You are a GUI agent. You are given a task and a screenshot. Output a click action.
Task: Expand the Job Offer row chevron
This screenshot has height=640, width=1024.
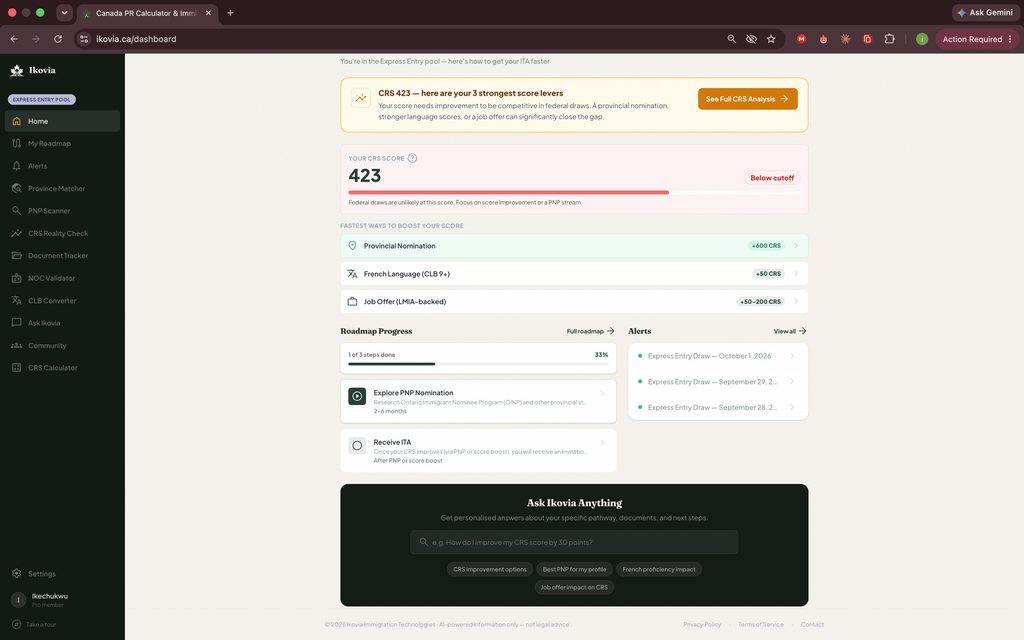tap(795, 302)
